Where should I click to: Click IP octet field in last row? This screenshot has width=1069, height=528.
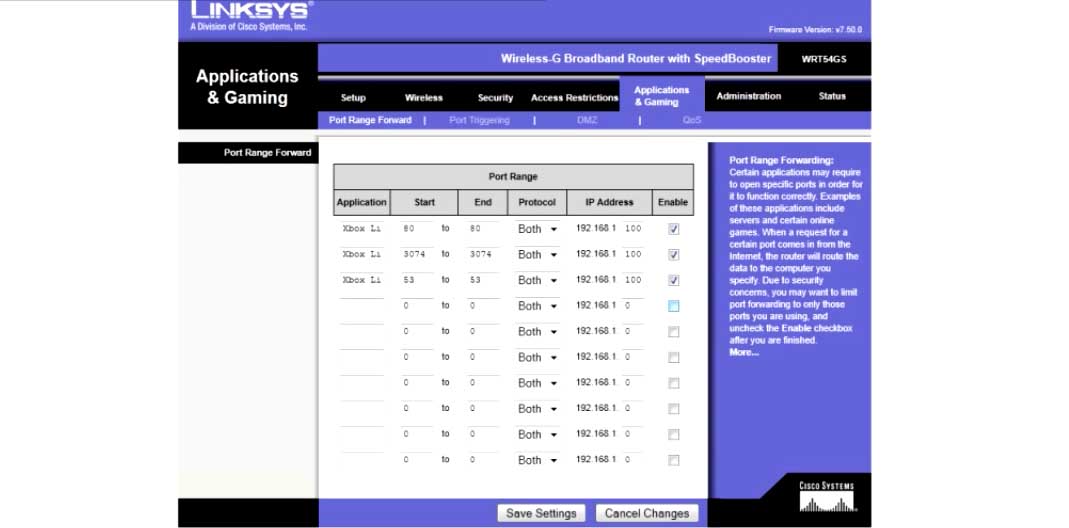click(x=633, y=460)
